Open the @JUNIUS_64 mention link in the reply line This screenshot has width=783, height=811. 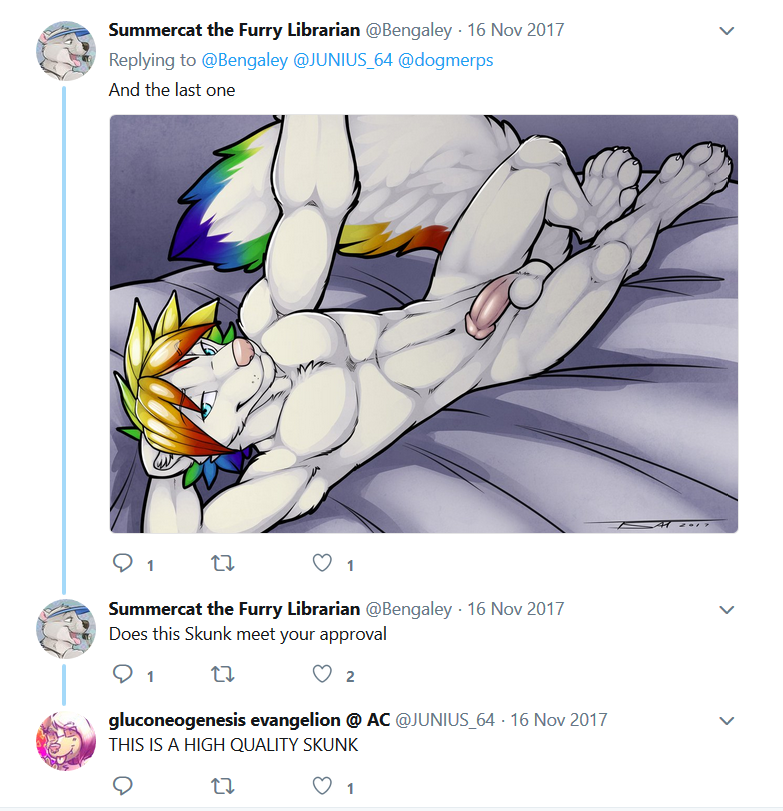coord(343,60)
